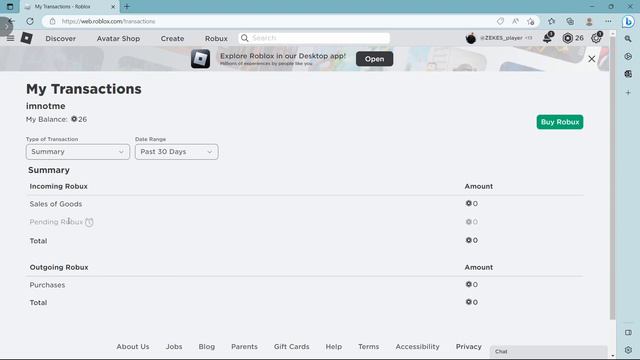Click Open on the Desktop app banner
Screen dimensions: 640x360
point(374,59)
